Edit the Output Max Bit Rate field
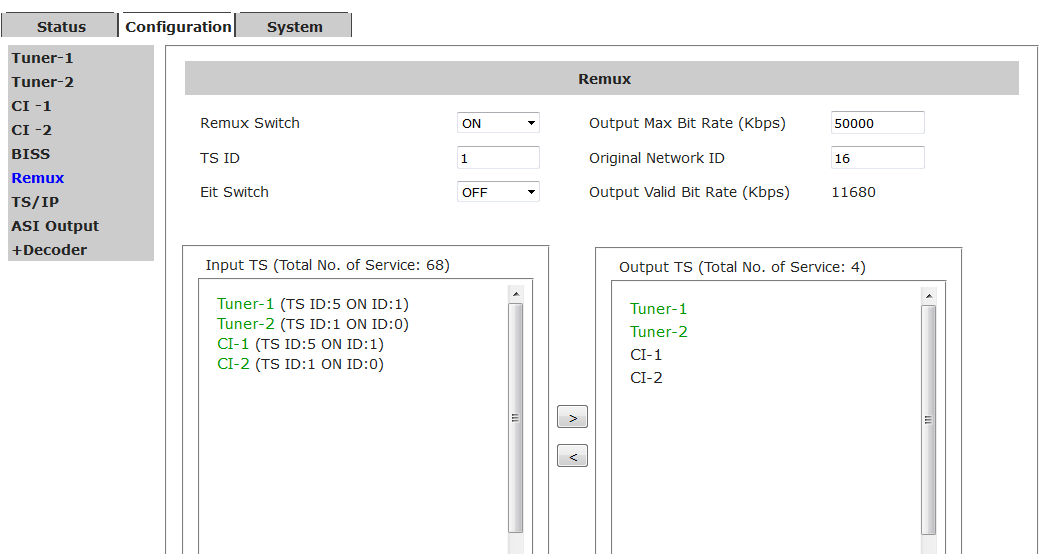The width and height of the screenshot is (1044, 554). point(877,123)
